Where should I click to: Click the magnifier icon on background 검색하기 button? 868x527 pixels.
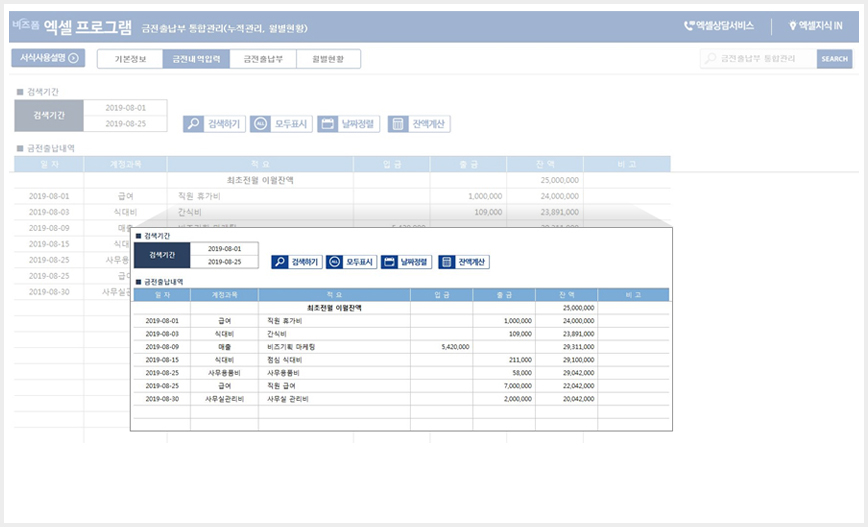[x=193, y=124]
